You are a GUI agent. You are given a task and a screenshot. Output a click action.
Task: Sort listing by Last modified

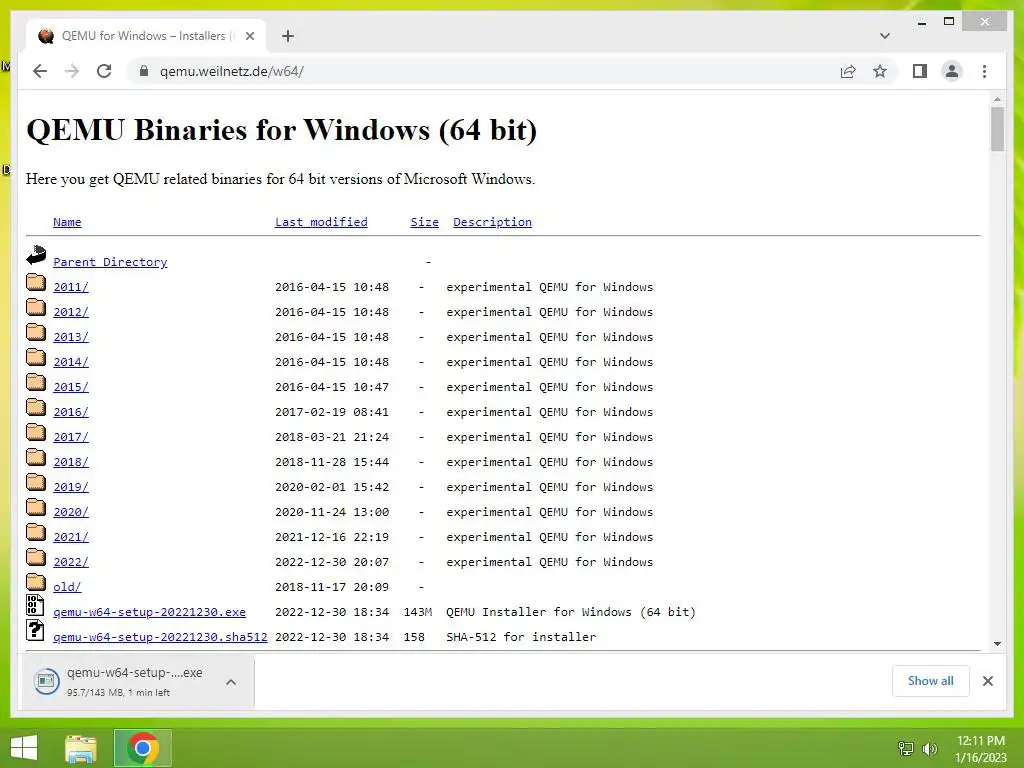coord(321,222)
